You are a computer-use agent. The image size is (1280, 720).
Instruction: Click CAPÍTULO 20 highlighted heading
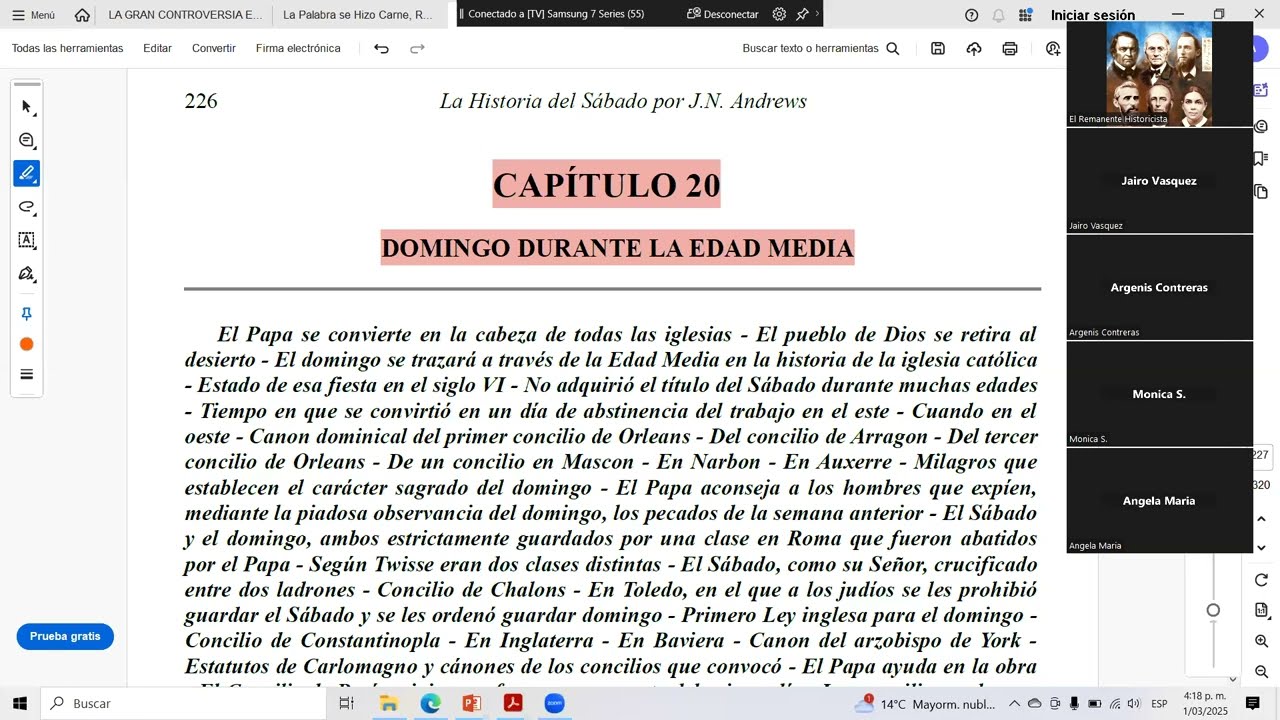point(606,185)
